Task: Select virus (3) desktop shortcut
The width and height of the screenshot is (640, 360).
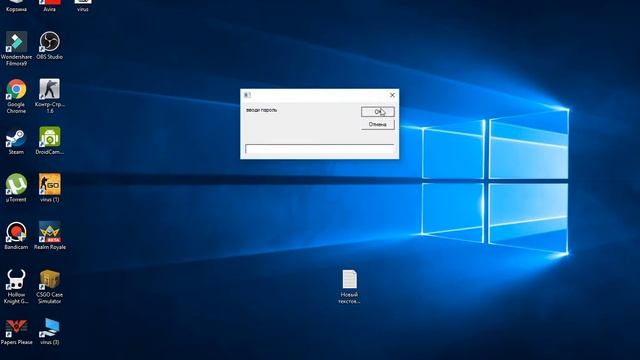Action: click(x=49, y=331)
